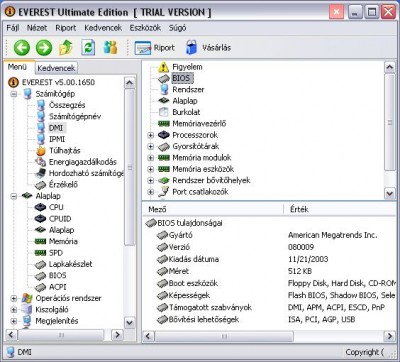Click the Rendszer computer icon in DMI list
The width and height of the screenshot is (400, 362).
point(164,90)
